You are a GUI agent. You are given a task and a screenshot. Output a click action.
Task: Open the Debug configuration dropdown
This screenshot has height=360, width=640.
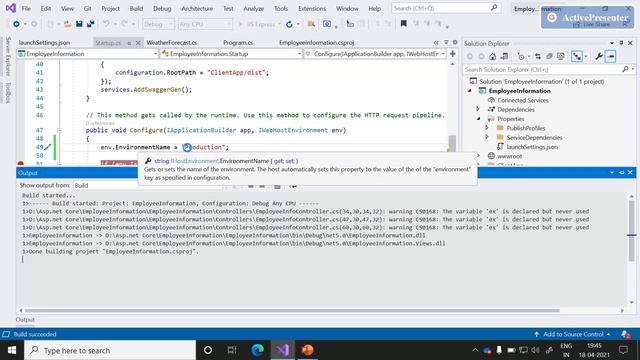point(159,24)
